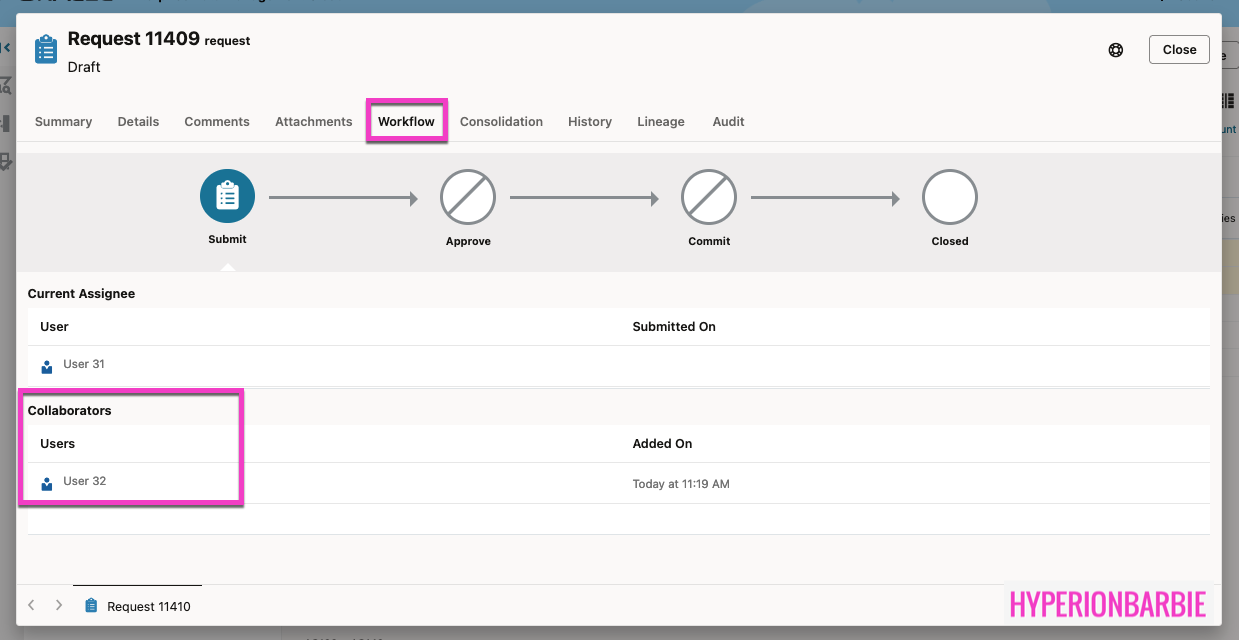Screen dimensions: 1239x640
Task: Click the Request 11410 clipboard icon
Action: 92,606
